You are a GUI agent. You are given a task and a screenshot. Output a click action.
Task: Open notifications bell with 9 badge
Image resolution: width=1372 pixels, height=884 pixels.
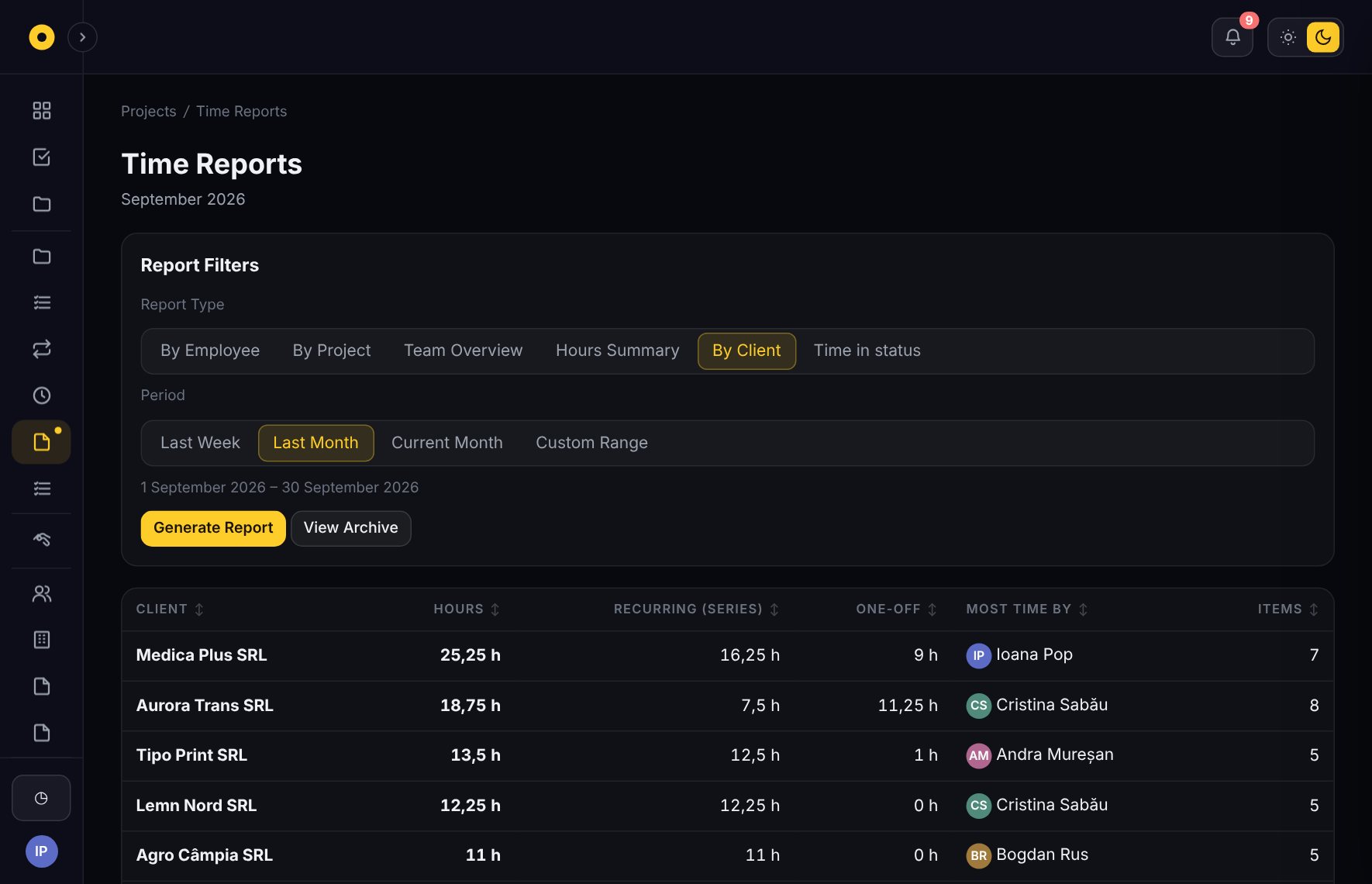pyautogui.click(x=1232, y=37)
